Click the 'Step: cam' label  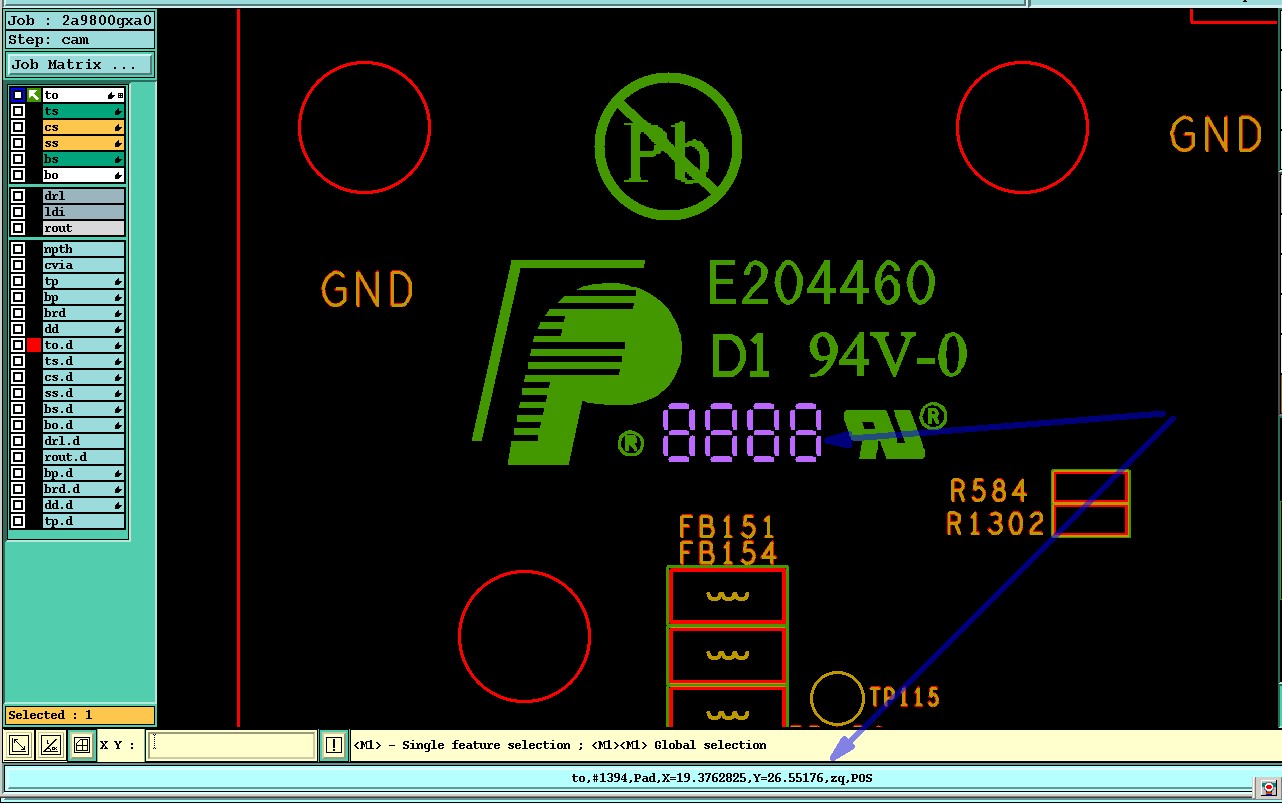point(80,40)
